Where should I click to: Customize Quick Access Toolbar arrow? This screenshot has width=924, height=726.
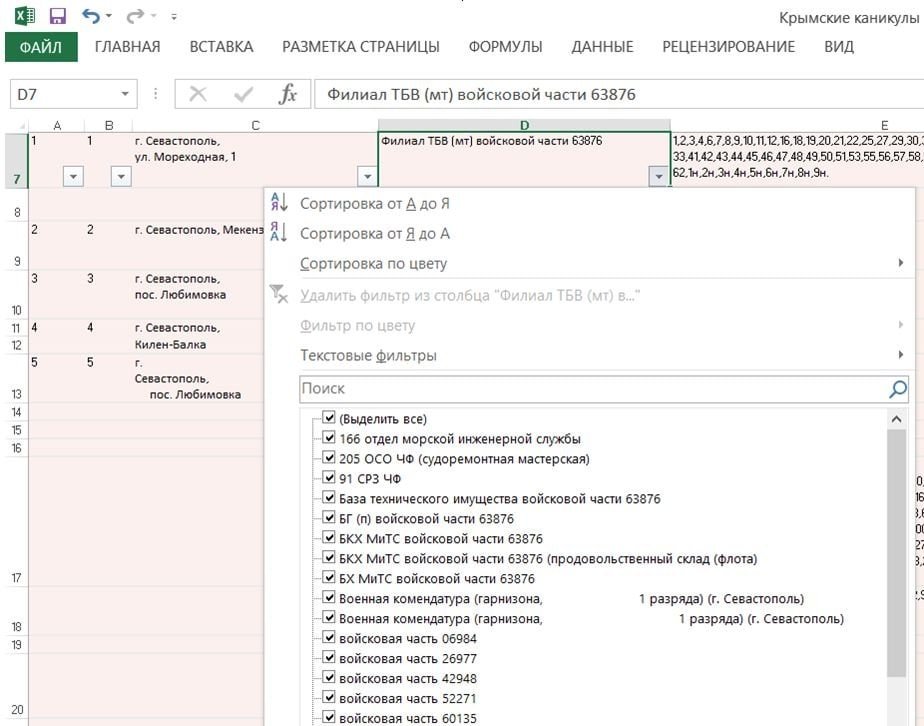coord(175,17)
